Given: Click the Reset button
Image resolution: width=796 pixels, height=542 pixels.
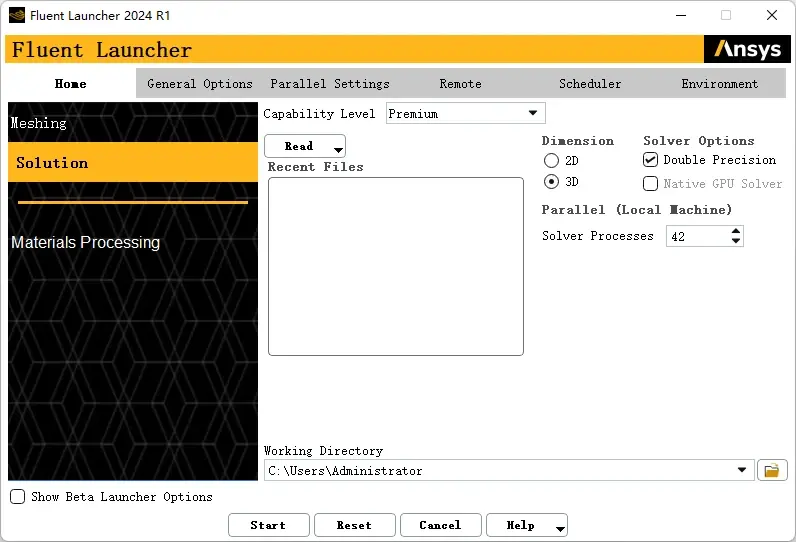Looking at the screenshot, I should [354, 525].
